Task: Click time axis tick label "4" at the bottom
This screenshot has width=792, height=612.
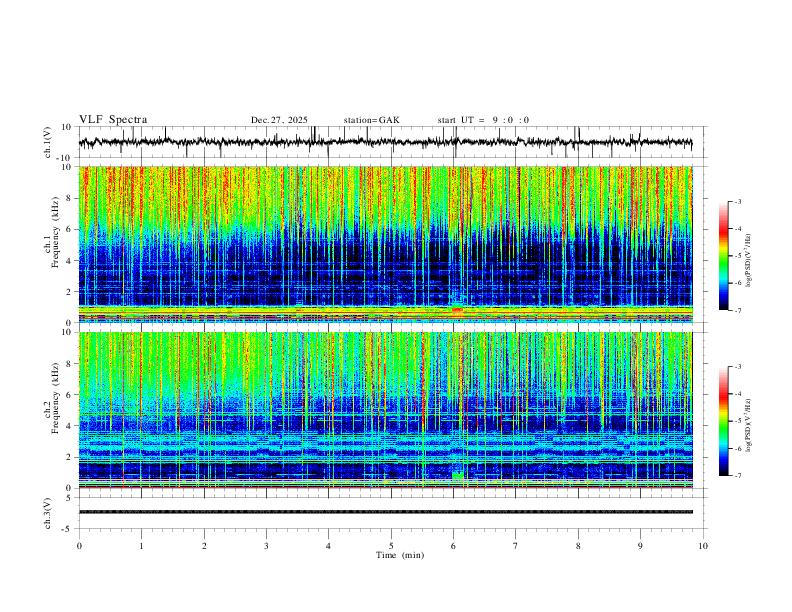Action: (328, 546)
